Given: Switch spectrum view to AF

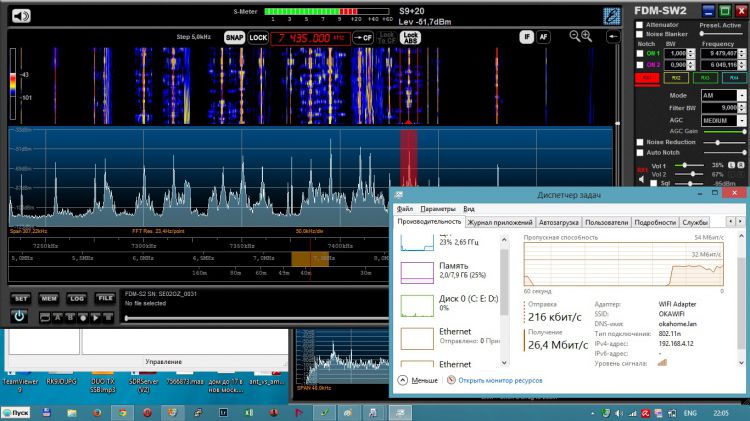Looking at the screenshot, I should tap(543, 36).
